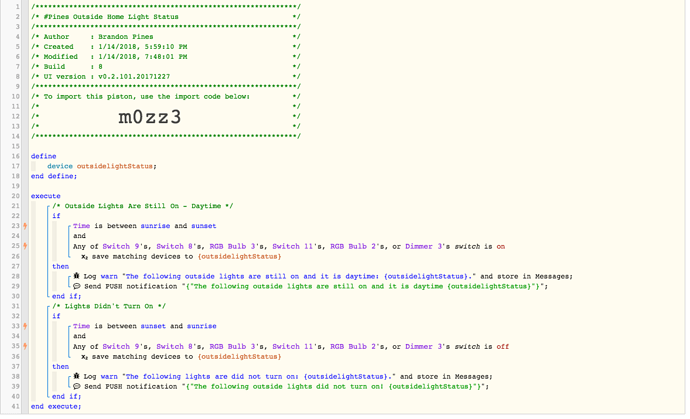Click the variable x icon on line 26

(x=84, y=257)
